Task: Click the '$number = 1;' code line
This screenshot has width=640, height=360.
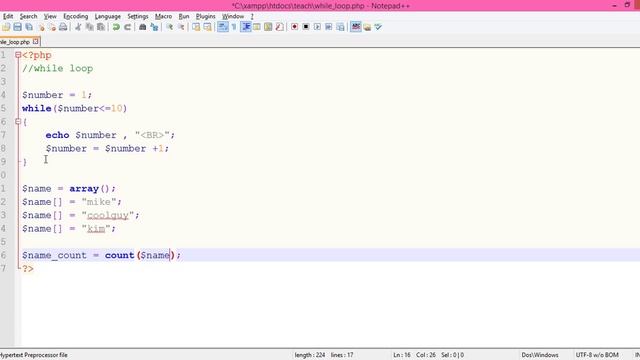Action: pos(57,95)
